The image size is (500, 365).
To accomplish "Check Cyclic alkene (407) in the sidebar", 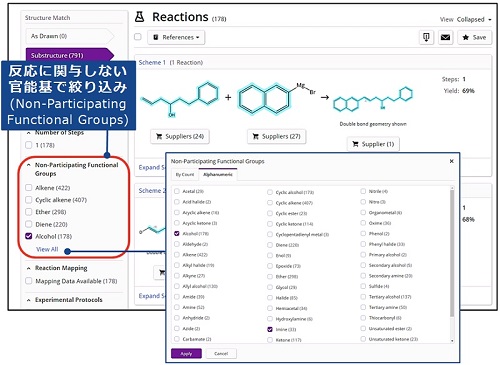I will click(29, 200).
